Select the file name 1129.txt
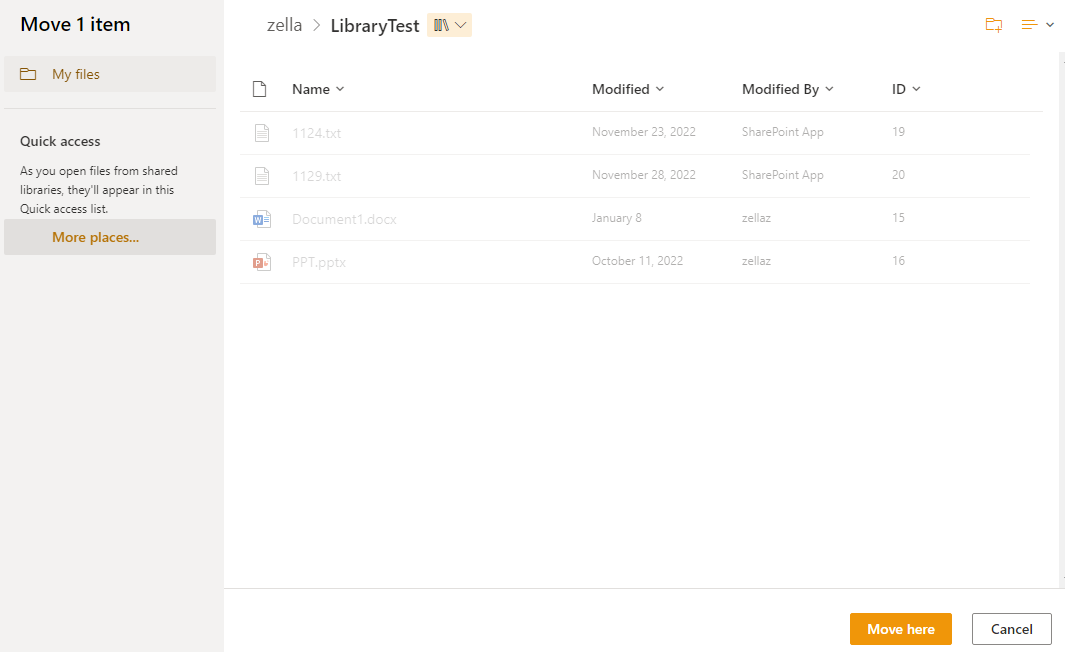1065x652 pixels. pos(317,176)
